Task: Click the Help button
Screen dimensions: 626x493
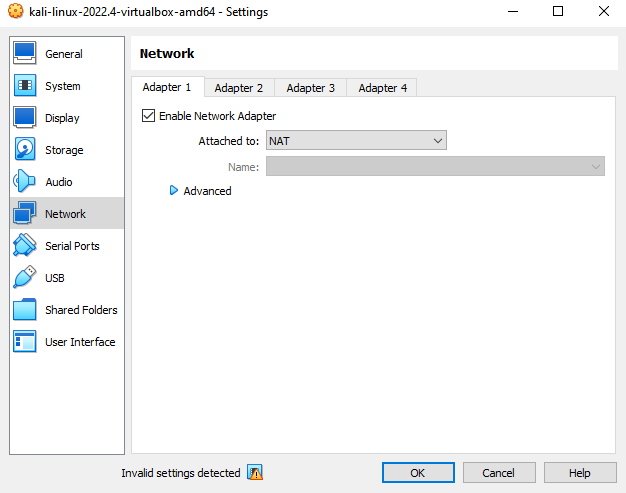Action: tap(580, 473)
